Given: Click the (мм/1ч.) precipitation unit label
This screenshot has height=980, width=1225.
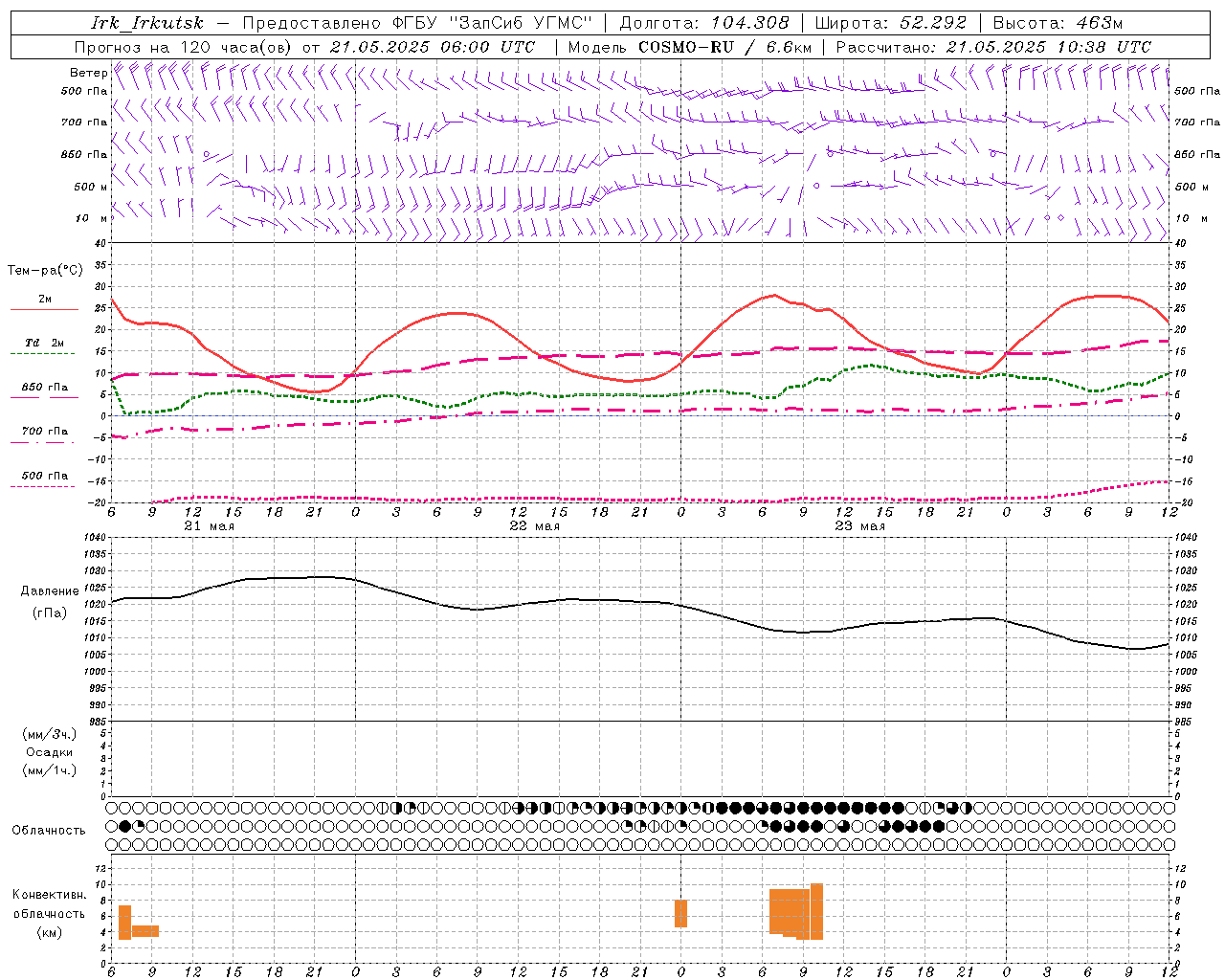Looking at the screenshot, I should pos(50,770).
